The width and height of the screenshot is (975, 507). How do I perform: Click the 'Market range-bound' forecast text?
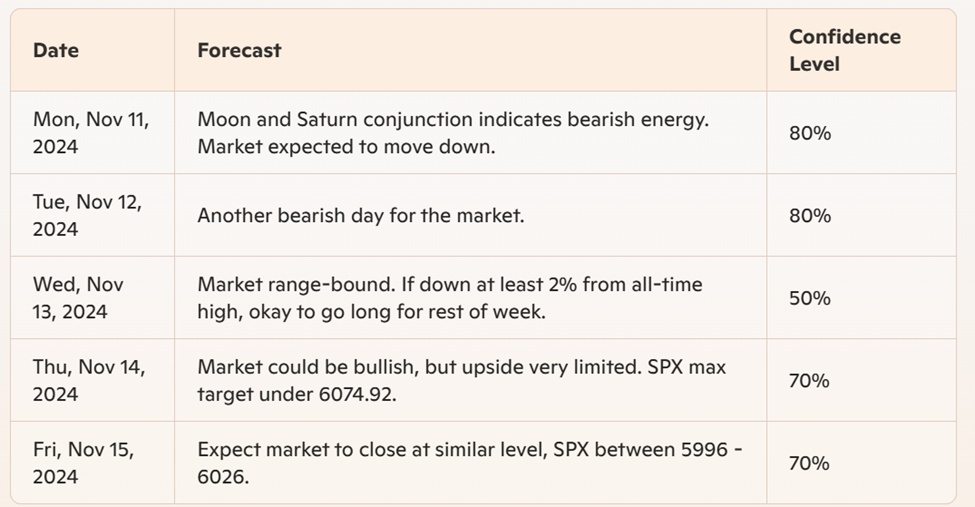click(450, 298)
